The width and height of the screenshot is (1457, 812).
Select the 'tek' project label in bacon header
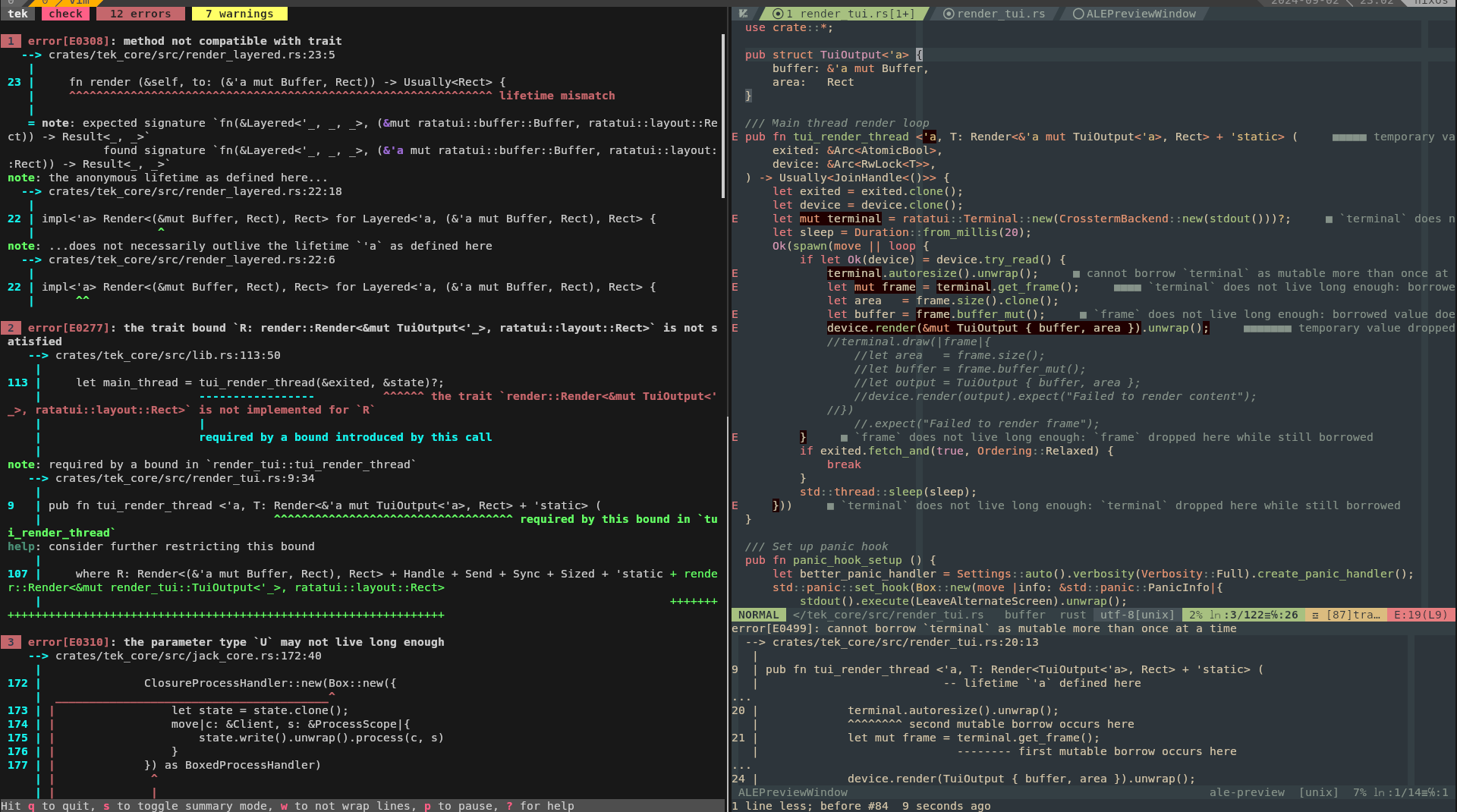tap(18, 14)
